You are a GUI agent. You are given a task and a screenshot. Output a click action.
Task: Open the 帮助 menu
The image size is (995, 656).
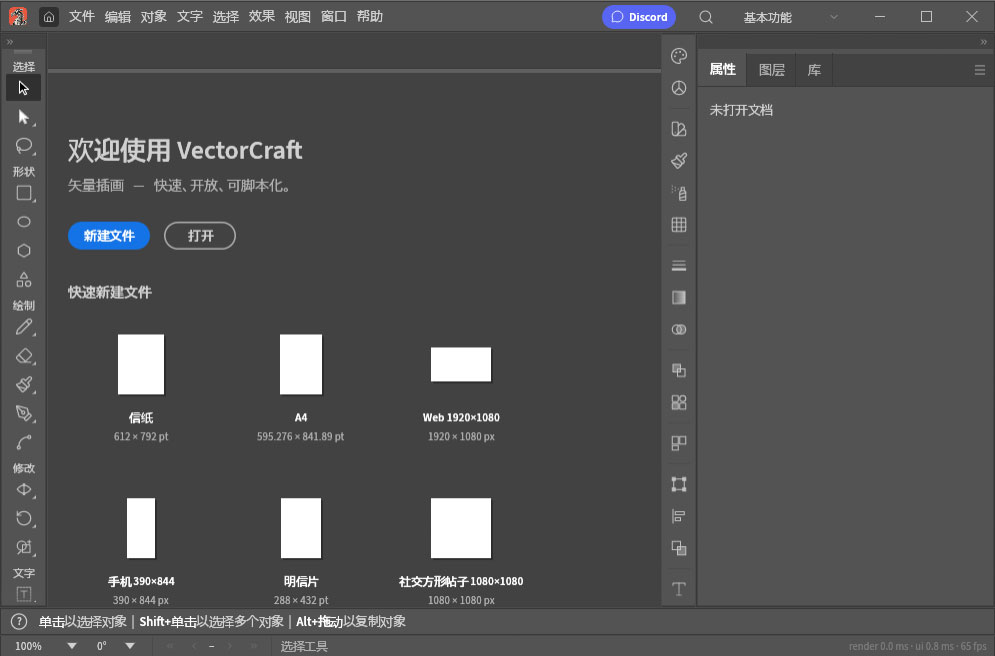370,16
